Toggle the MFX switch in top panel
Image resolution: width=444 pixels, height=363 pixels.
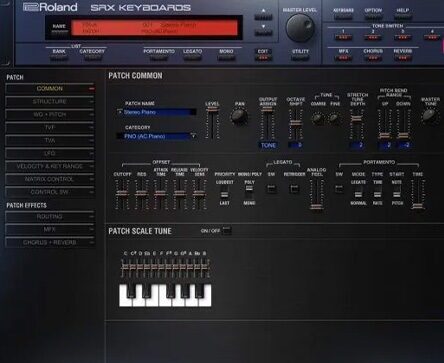tap(343, 58)
